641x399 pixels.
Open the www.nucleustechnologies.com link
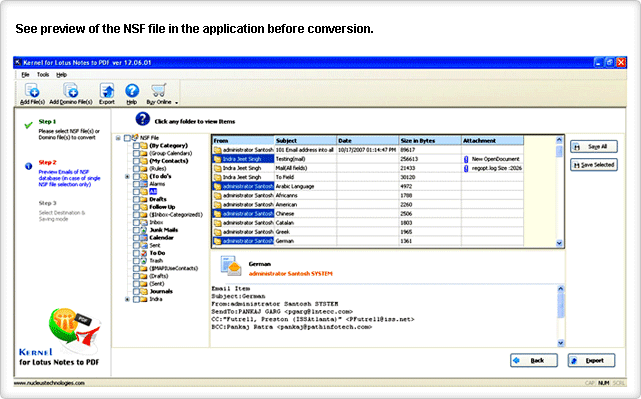49,383
